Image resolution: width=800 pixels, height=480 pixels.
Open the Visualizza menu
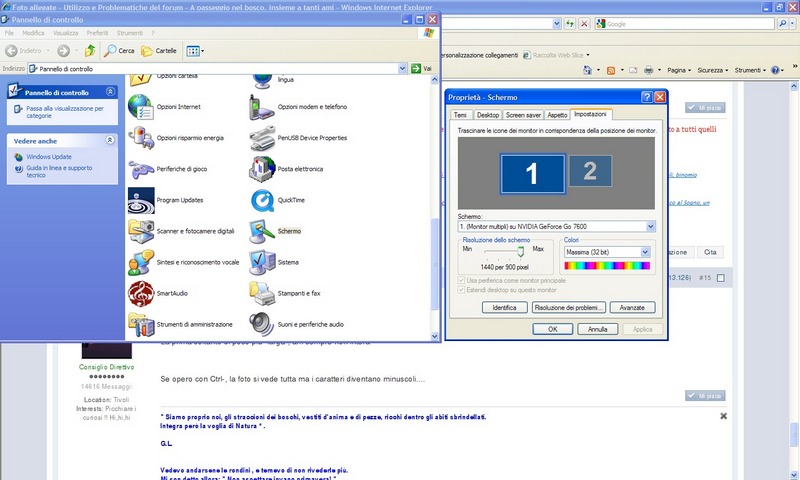pos(68,33)
